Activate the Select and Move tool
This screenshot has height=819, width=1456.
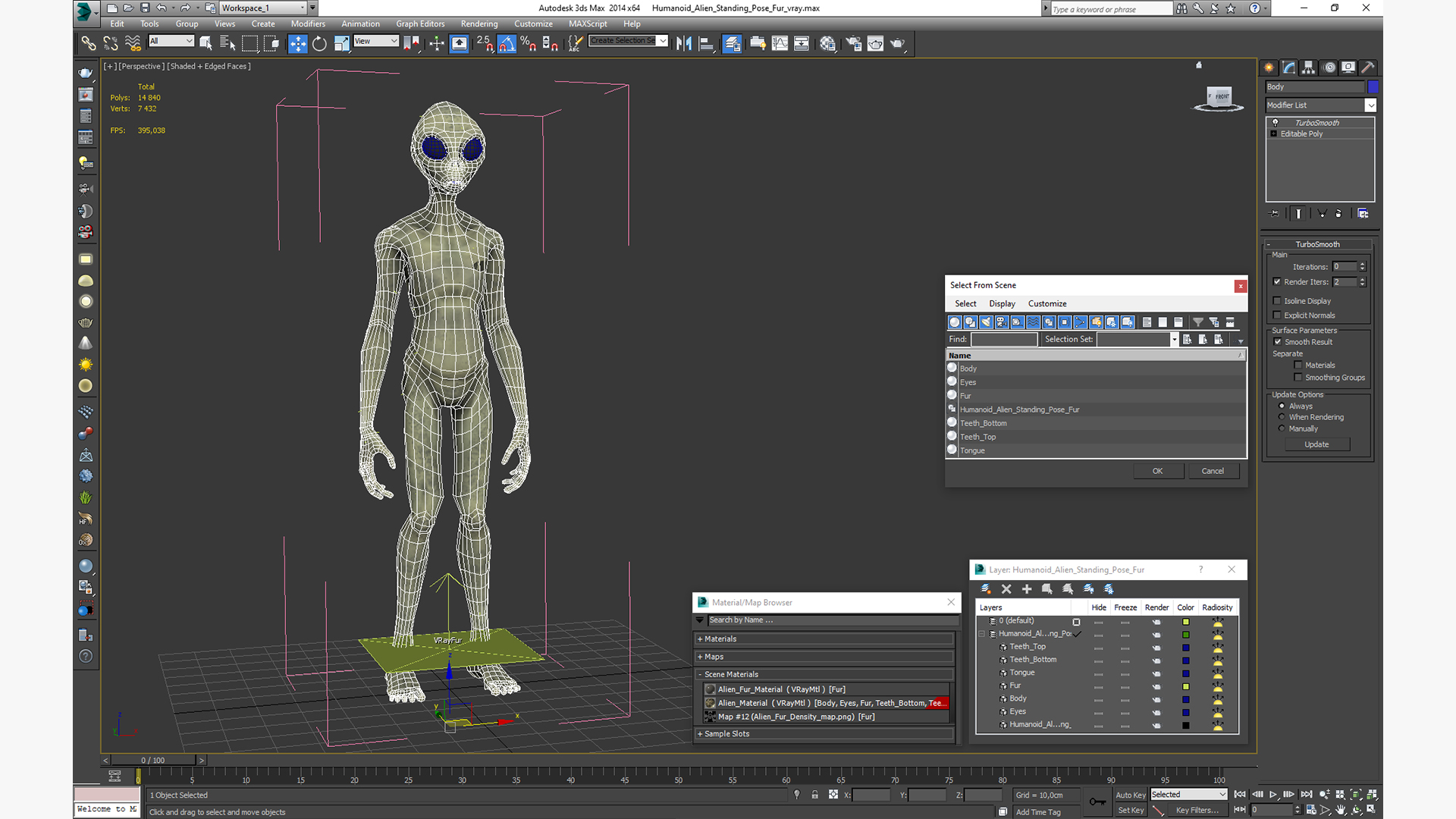click(x=297, y=43)
